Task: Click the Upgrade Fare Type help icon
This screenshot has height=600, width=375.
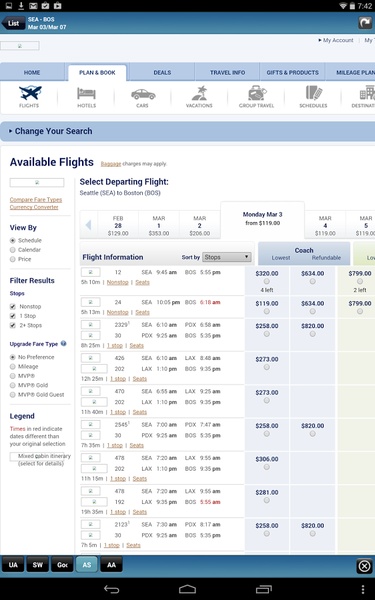Action: pyautogui.click(x=64, y=343)
